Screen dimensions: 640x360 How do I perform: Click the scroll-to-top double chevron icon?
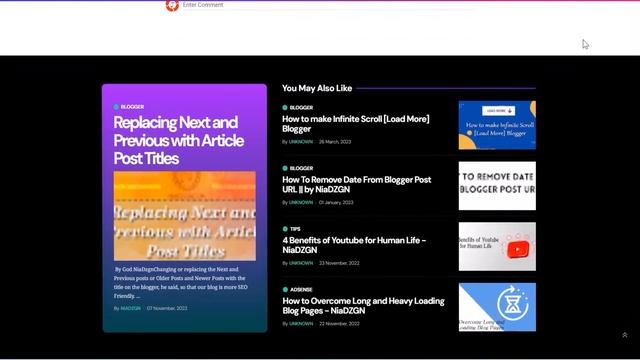pyautogui.click(x=624, y=335)
